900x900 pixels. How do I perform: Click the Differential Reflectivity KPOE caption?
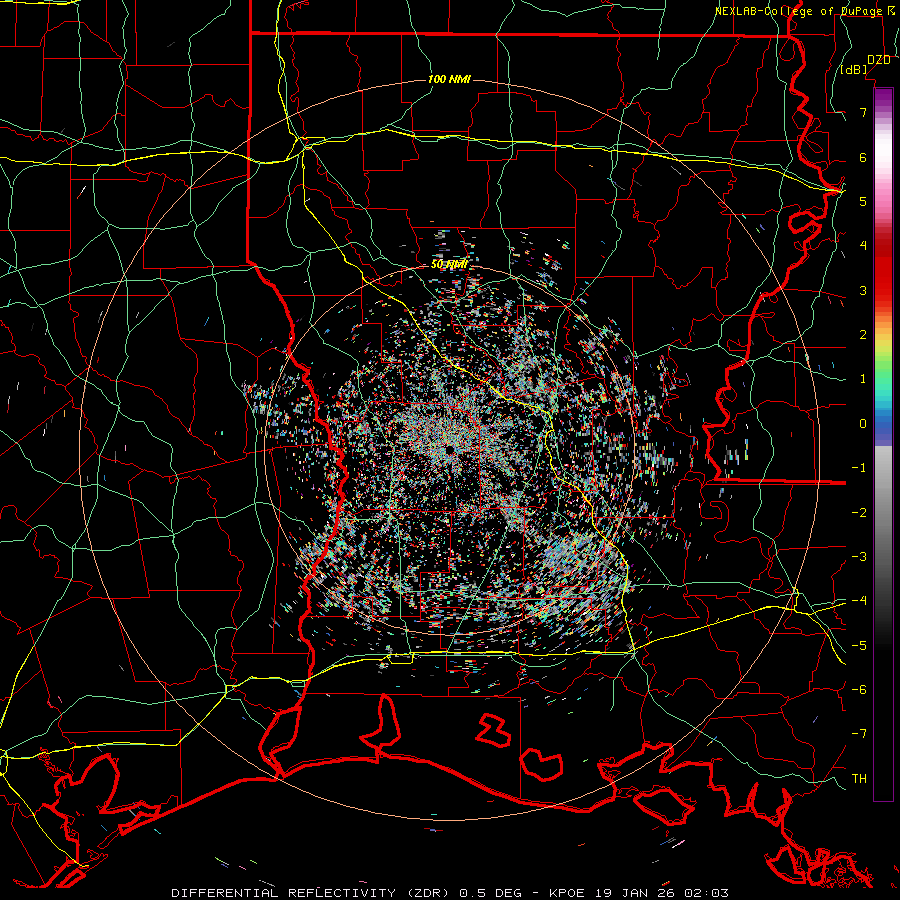[450, 893]
